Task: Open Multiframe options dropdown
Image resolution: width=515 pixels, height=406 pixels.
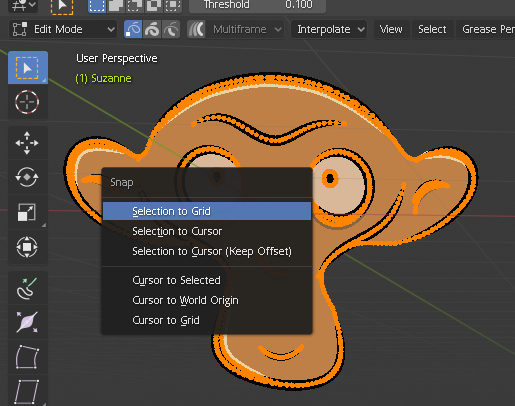Action: (x=245, y=29)
